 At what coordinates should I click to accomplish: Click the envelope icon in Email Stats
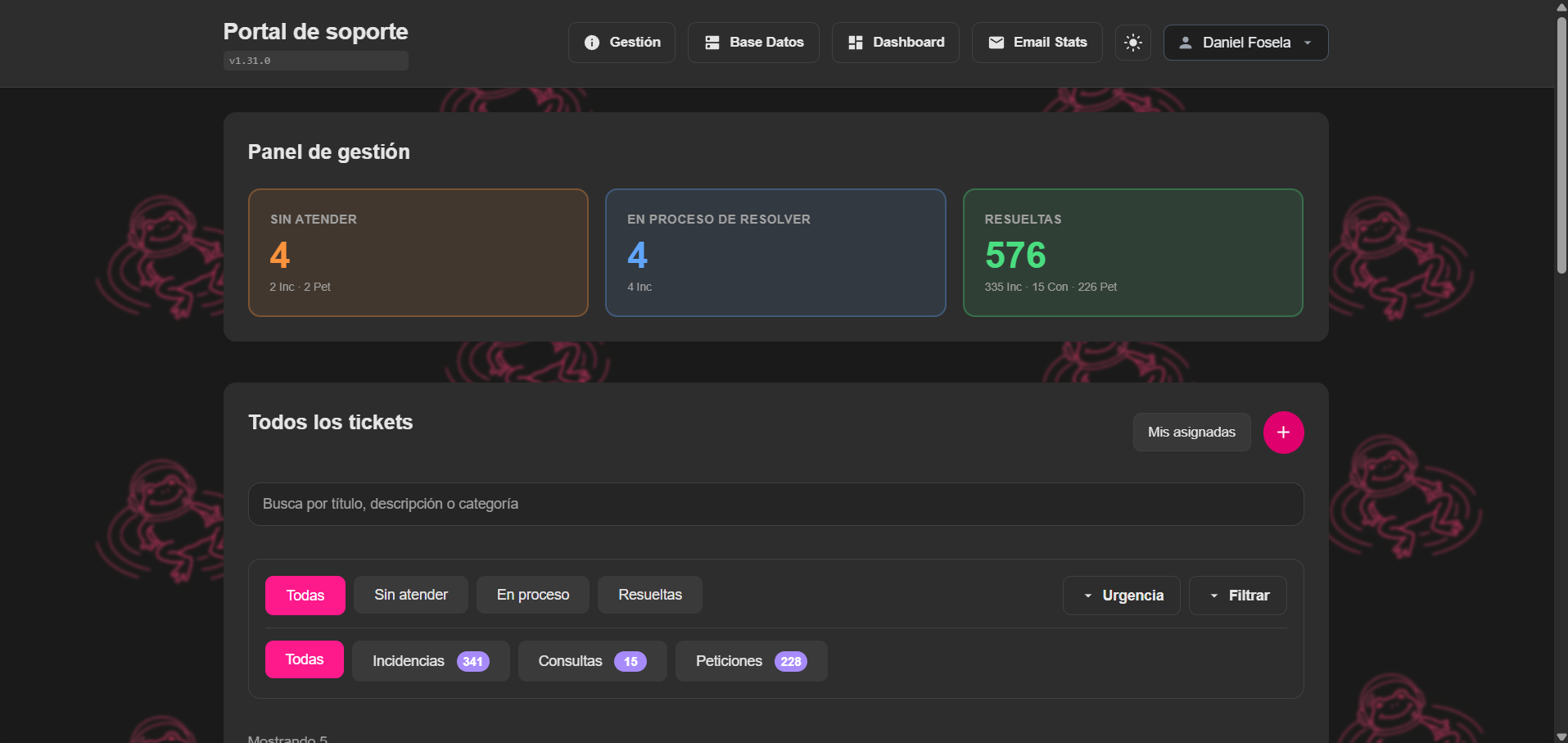996,43
